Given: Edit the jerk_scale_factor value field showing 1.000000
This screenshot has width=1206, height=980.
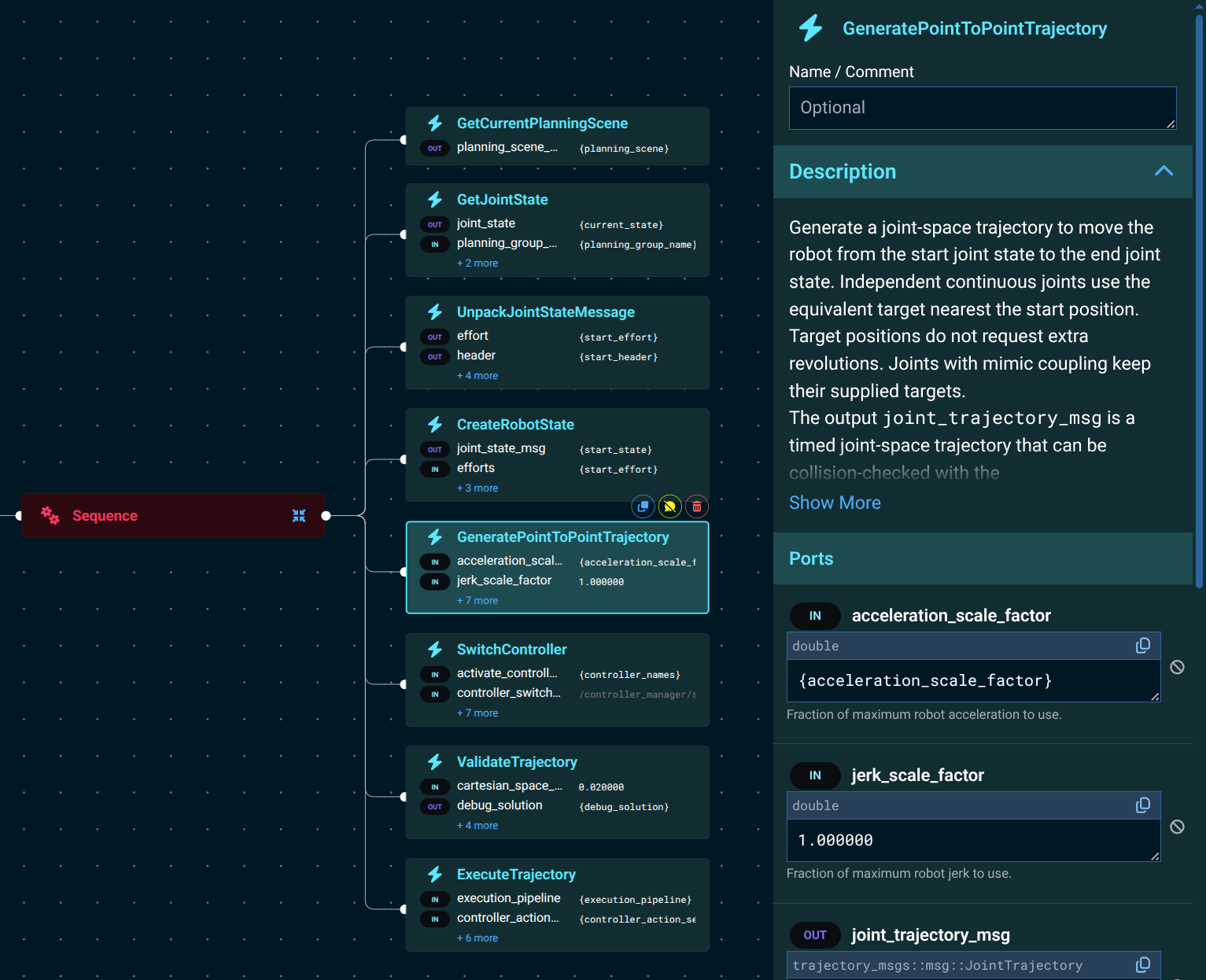Looking at the screenshot, I should (x=974, y=841).
